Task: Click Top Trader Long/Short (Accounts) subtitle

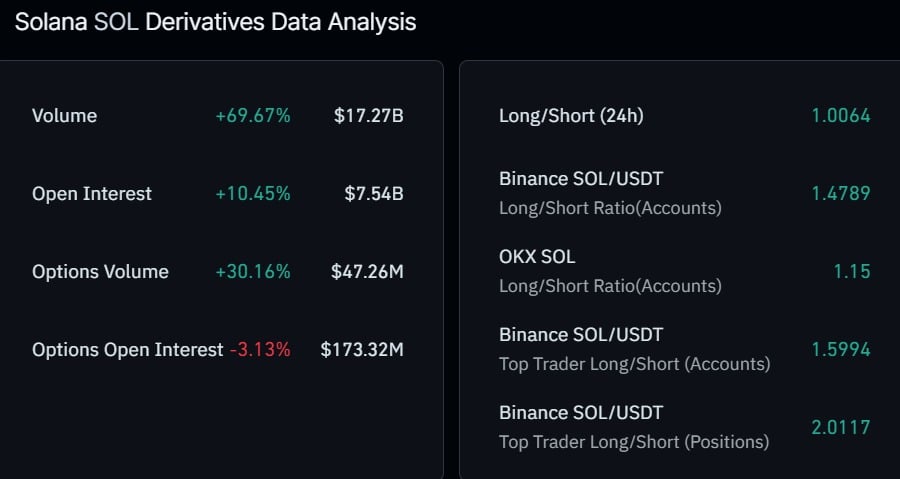Action: 634,364
